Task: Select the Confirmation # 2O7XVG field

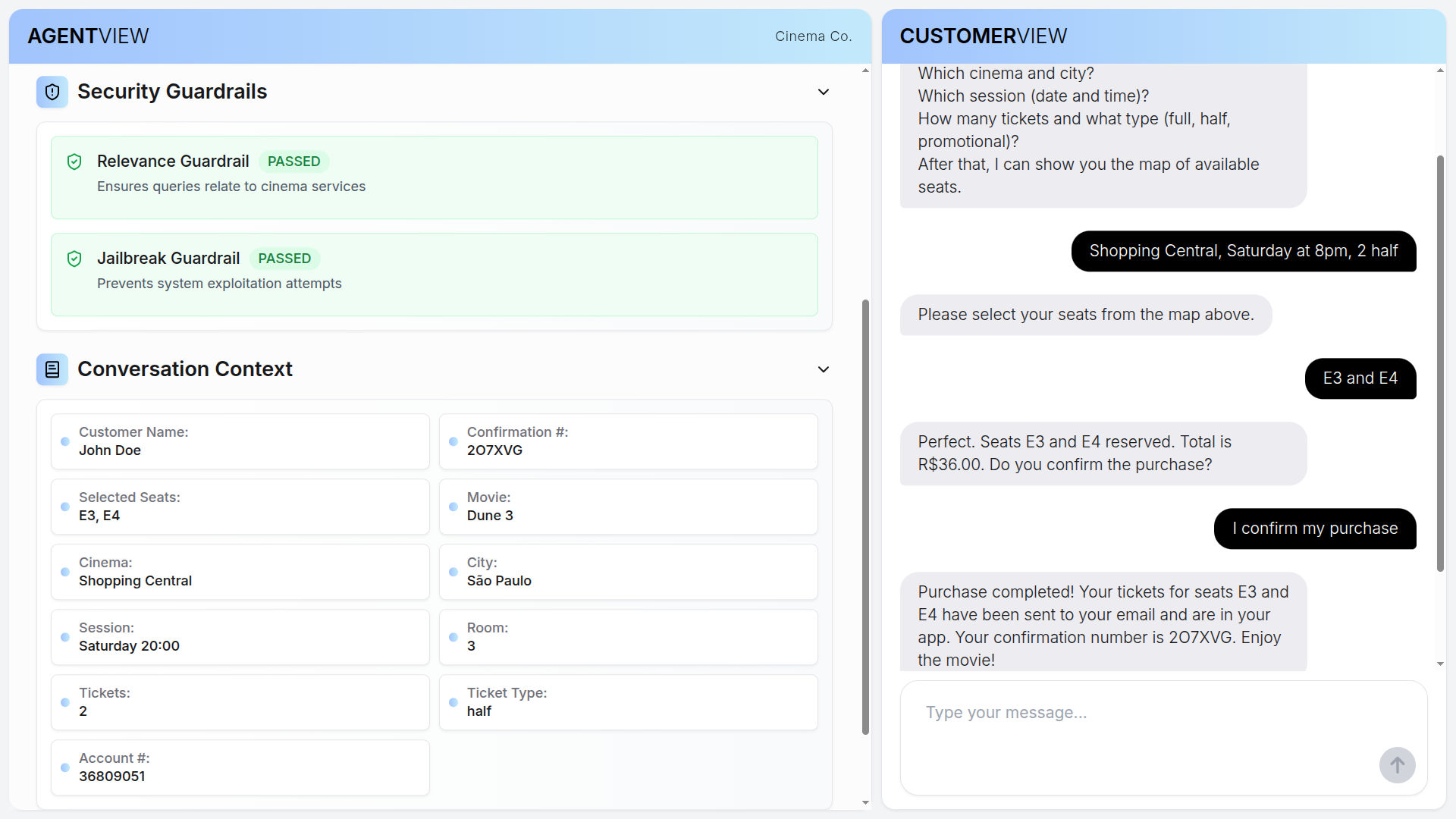Action: [628, 441]
